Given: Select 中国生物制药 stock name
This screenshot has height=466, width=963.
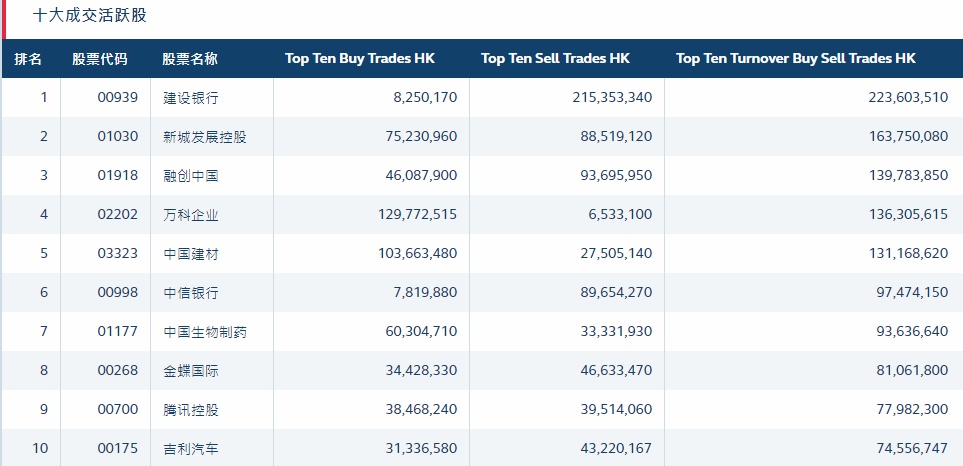Looking at the screenshot, I should [x=204, y=332].
